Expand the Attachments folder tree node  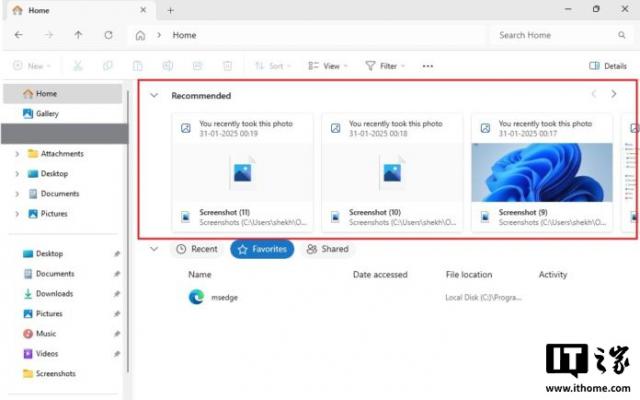(17, 154)
